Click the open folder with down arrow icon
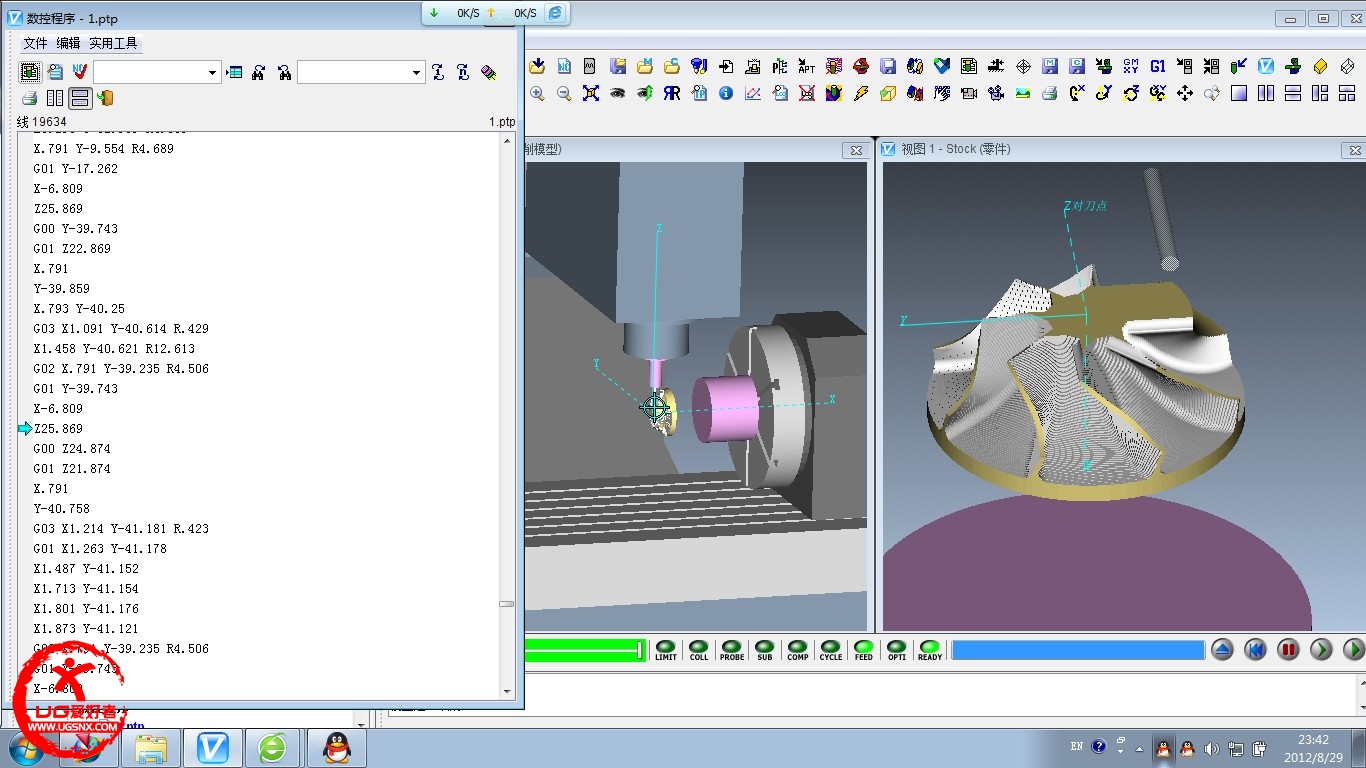Viewport: 1366px width, 768px height. [537, 66]
